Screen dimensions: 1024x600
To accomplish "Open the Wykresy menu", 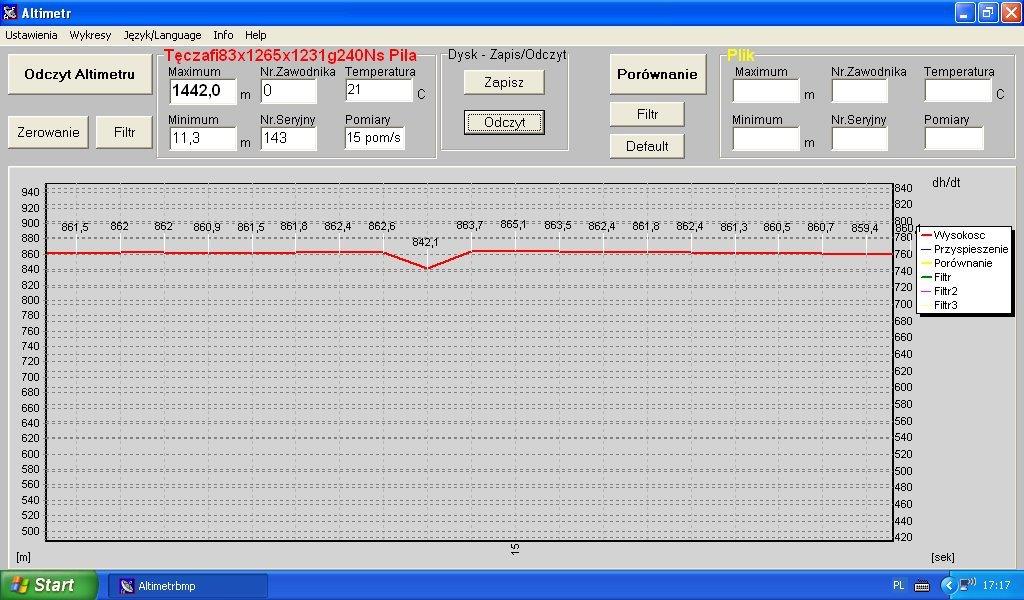I will tap(90, 35).
